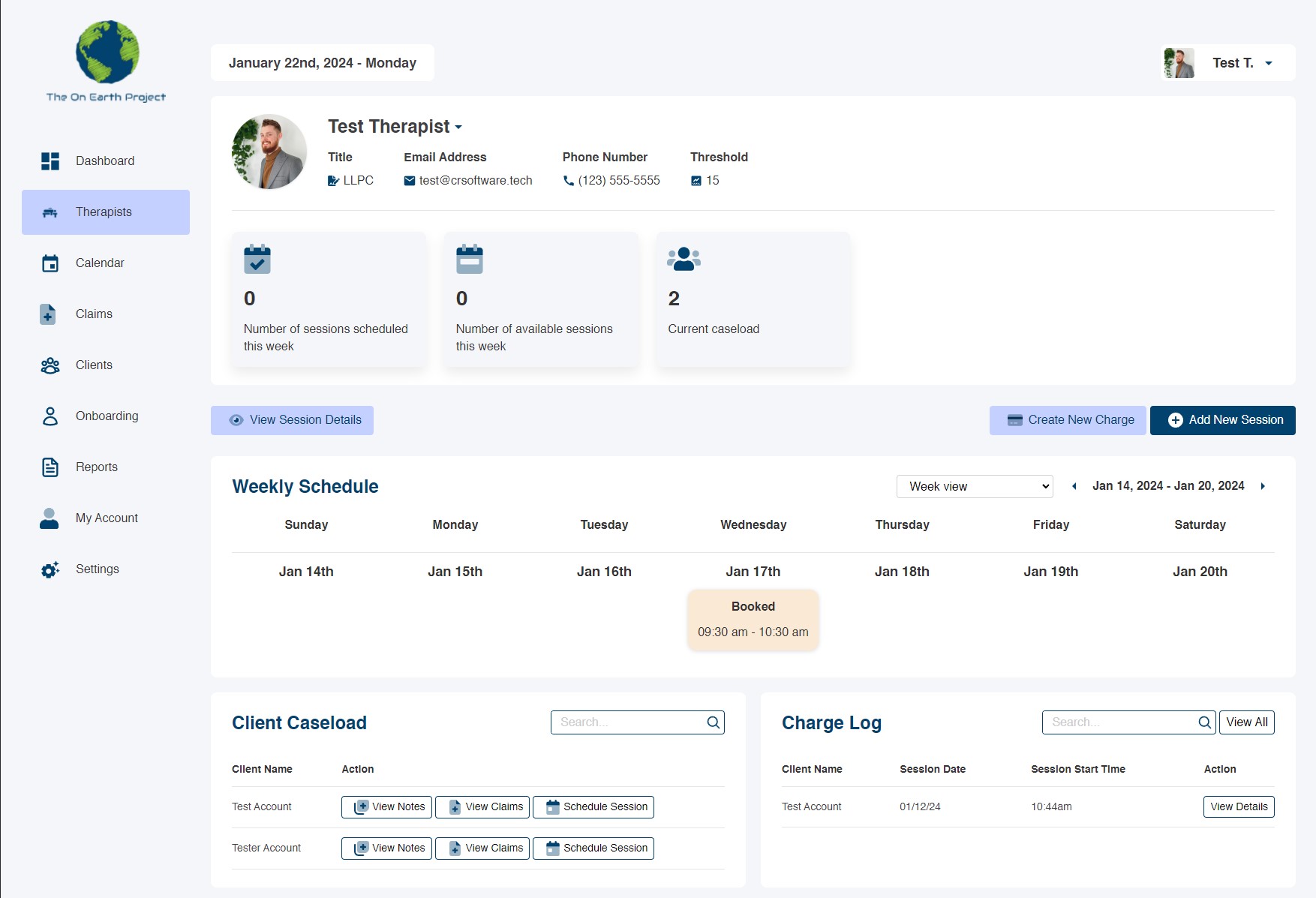1316x898 pixels.
Task: Select the Therapists icon in the sidebar
Action: click(50, 212)
